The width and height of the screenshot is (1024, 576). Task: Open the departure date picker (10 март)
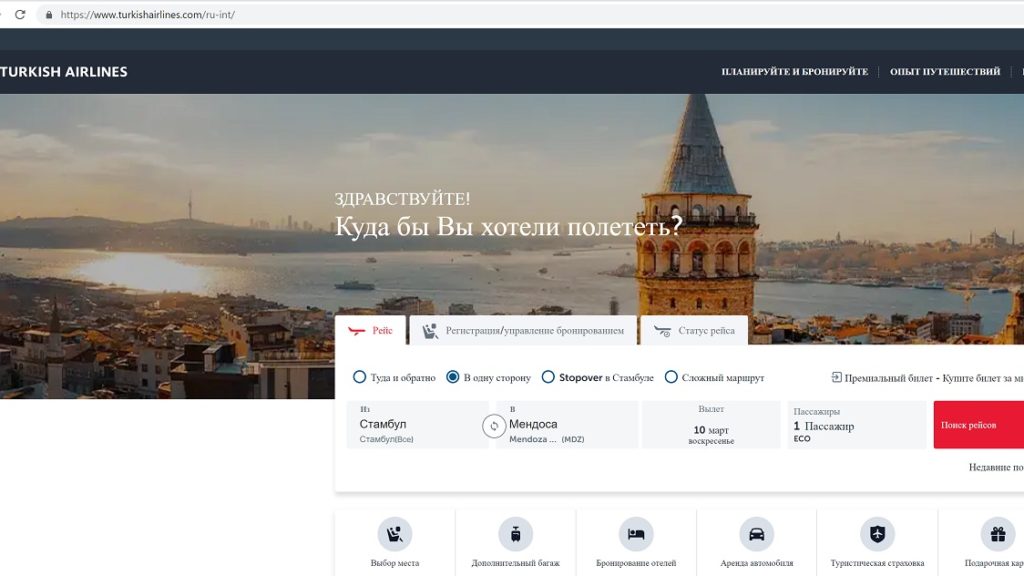coord(711,425)
